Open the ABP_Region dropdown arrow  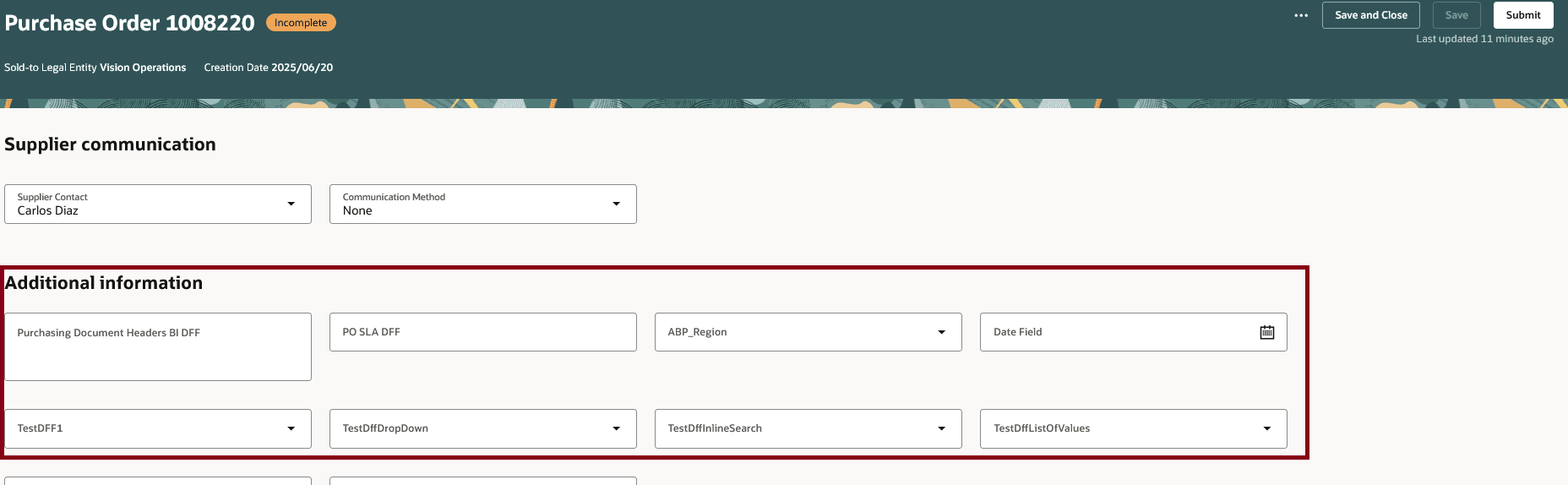[942, 332]
